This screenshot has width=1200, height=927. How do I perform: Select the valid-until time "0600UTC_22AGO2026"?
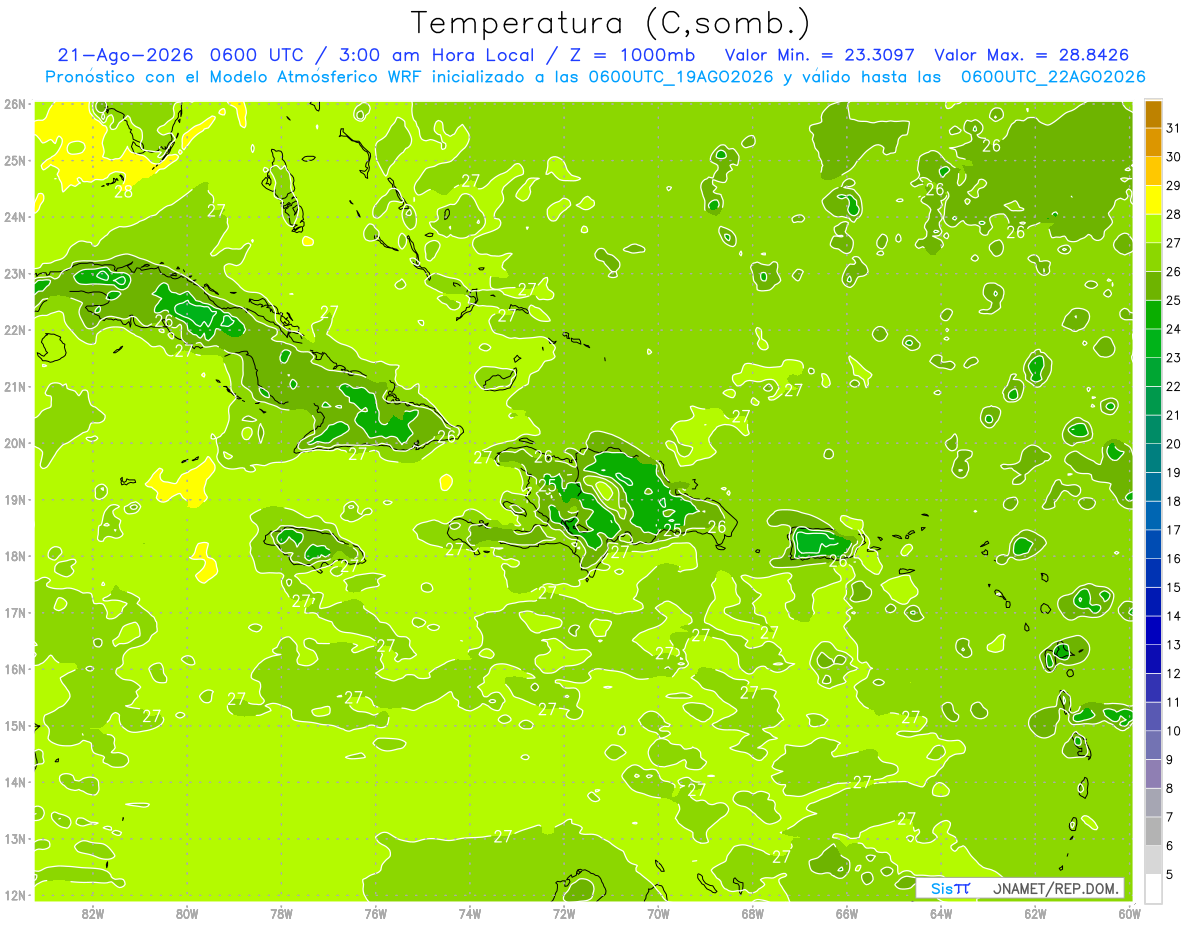pyautogui.click(x=1053, y=77)
